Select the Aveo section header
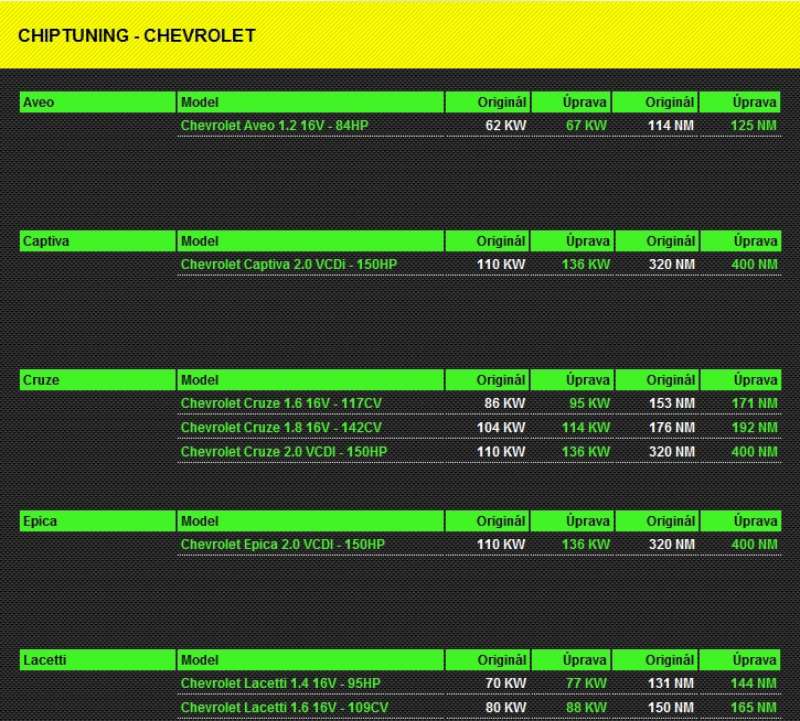Screen dimensions: 800x721 click(97, 102)
